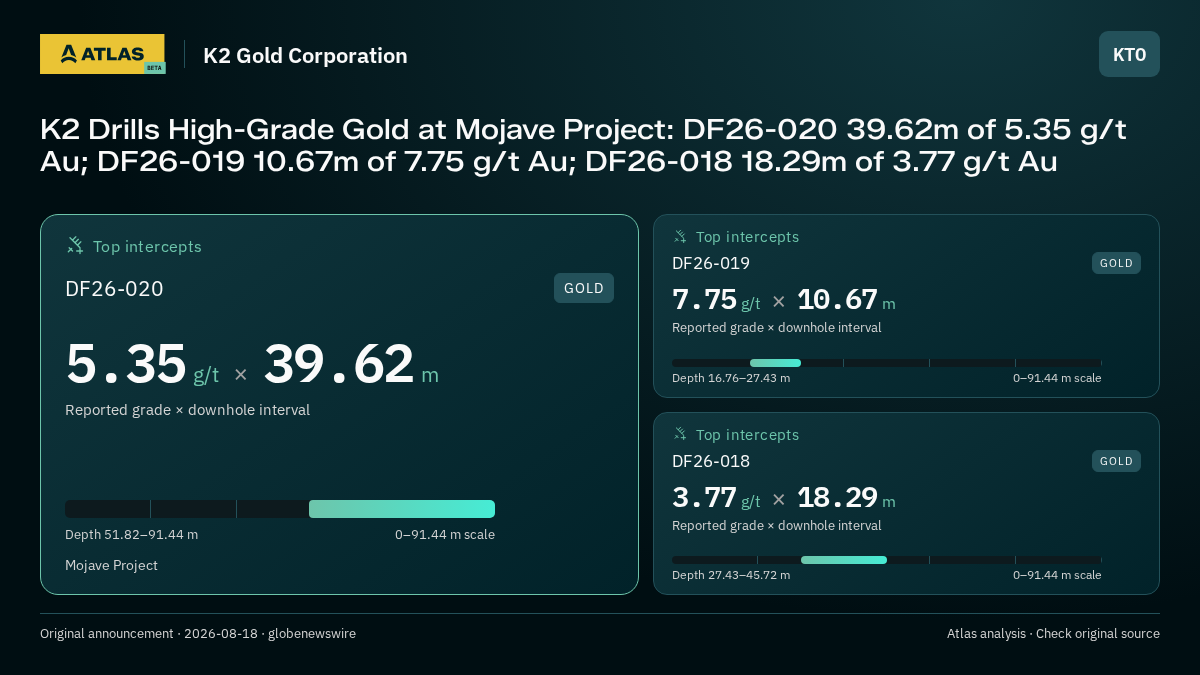This screenshot has height=675, width=1200.
Task: Click 'Top intercepts' heading on the DF26-019 card
Action: 747,237
